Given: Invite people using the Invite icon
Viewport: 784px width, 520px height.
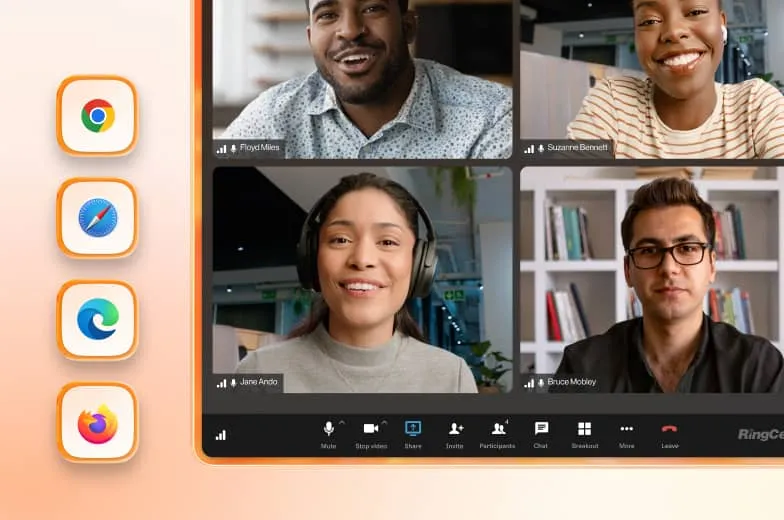Looking at the screenshot, I should click(455, 434).
